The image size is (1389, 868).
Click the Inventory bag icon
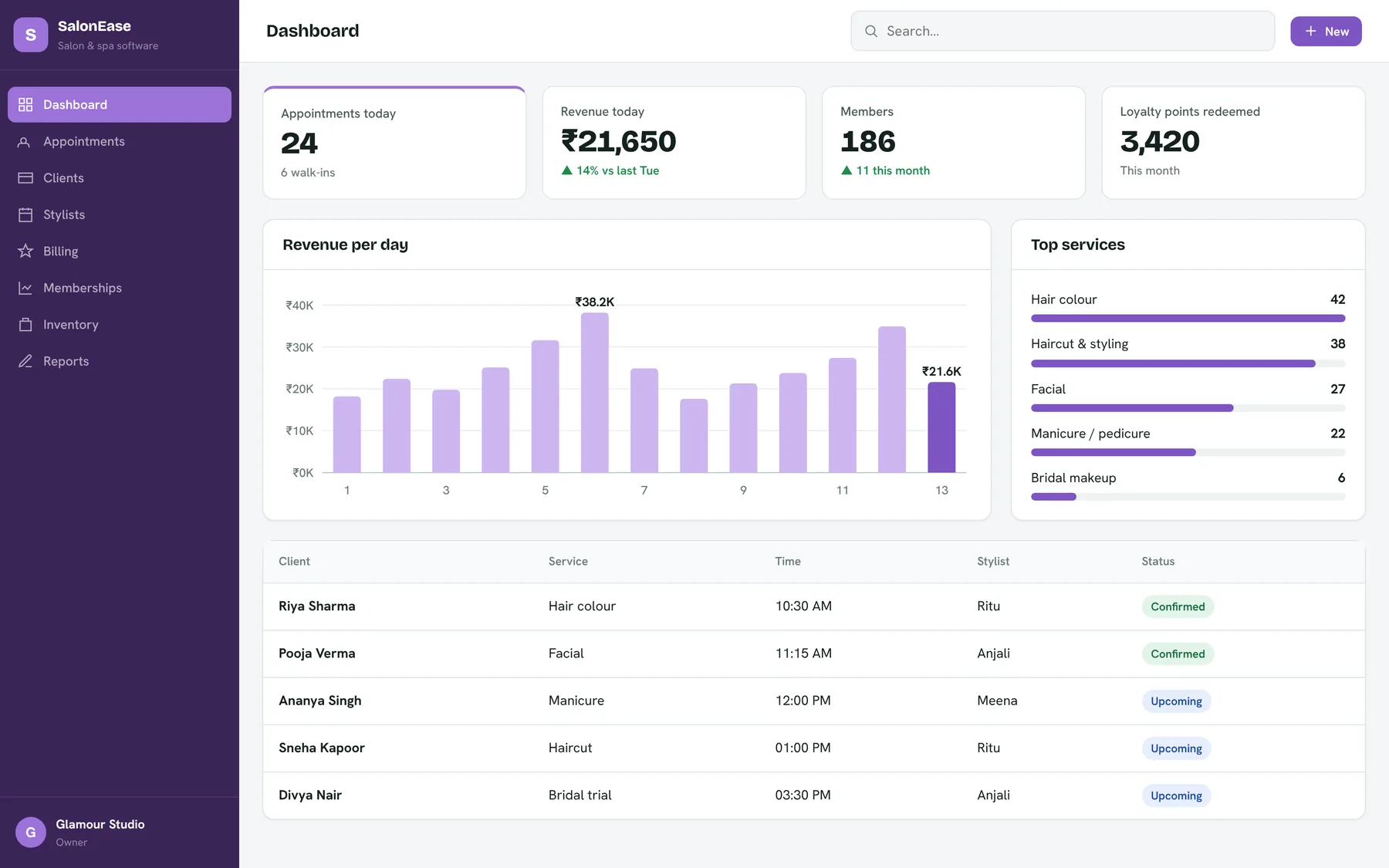pos(25,325)
